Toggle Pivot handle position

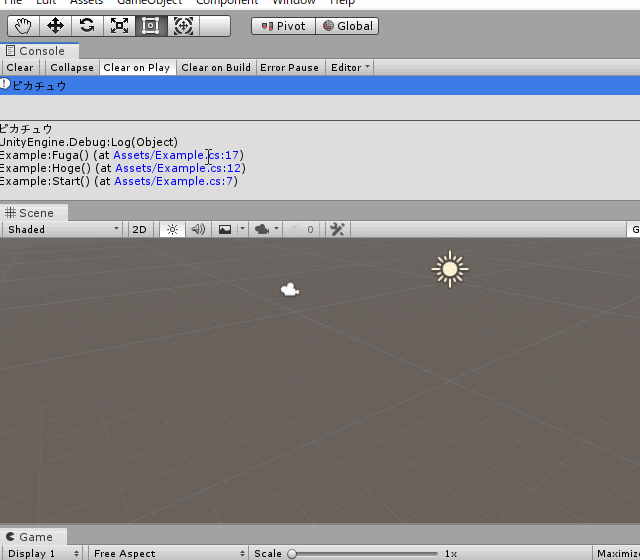(283, 26)
